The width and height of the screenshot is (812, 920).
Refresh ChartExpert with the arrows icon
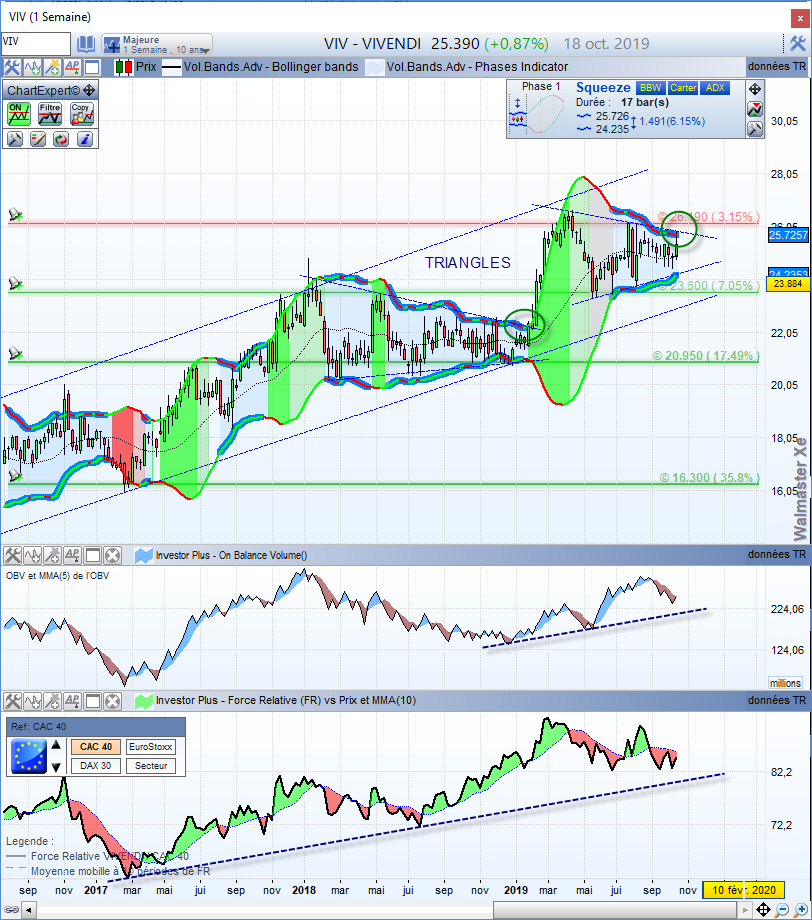click(61, 139)
